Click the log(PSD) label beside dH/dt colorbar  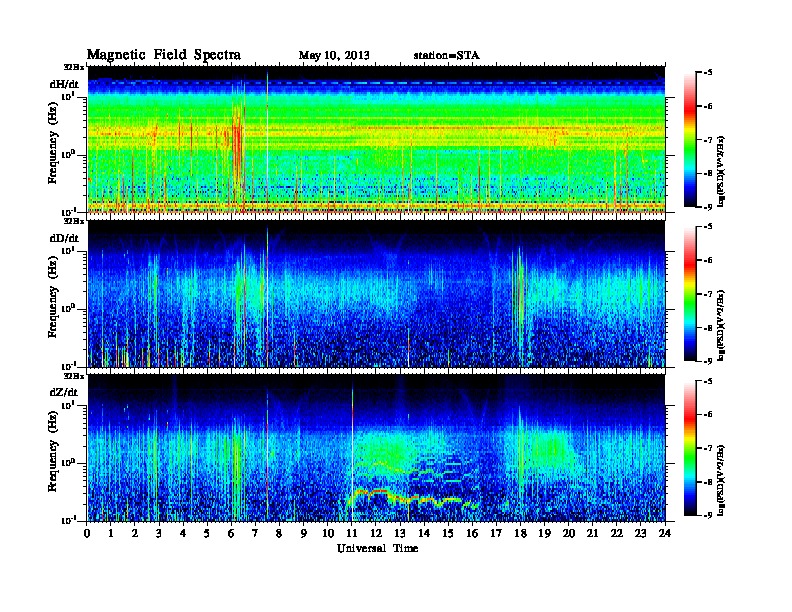click(x=723, y=171)
